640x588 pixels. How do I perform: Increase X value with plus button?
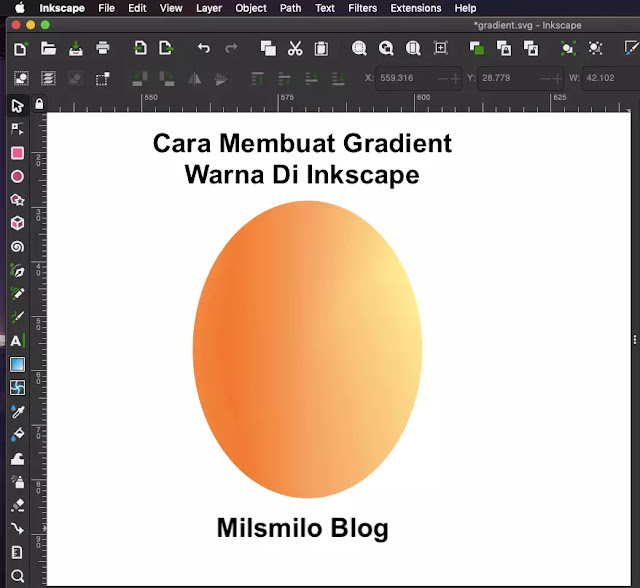pos(455,78)
